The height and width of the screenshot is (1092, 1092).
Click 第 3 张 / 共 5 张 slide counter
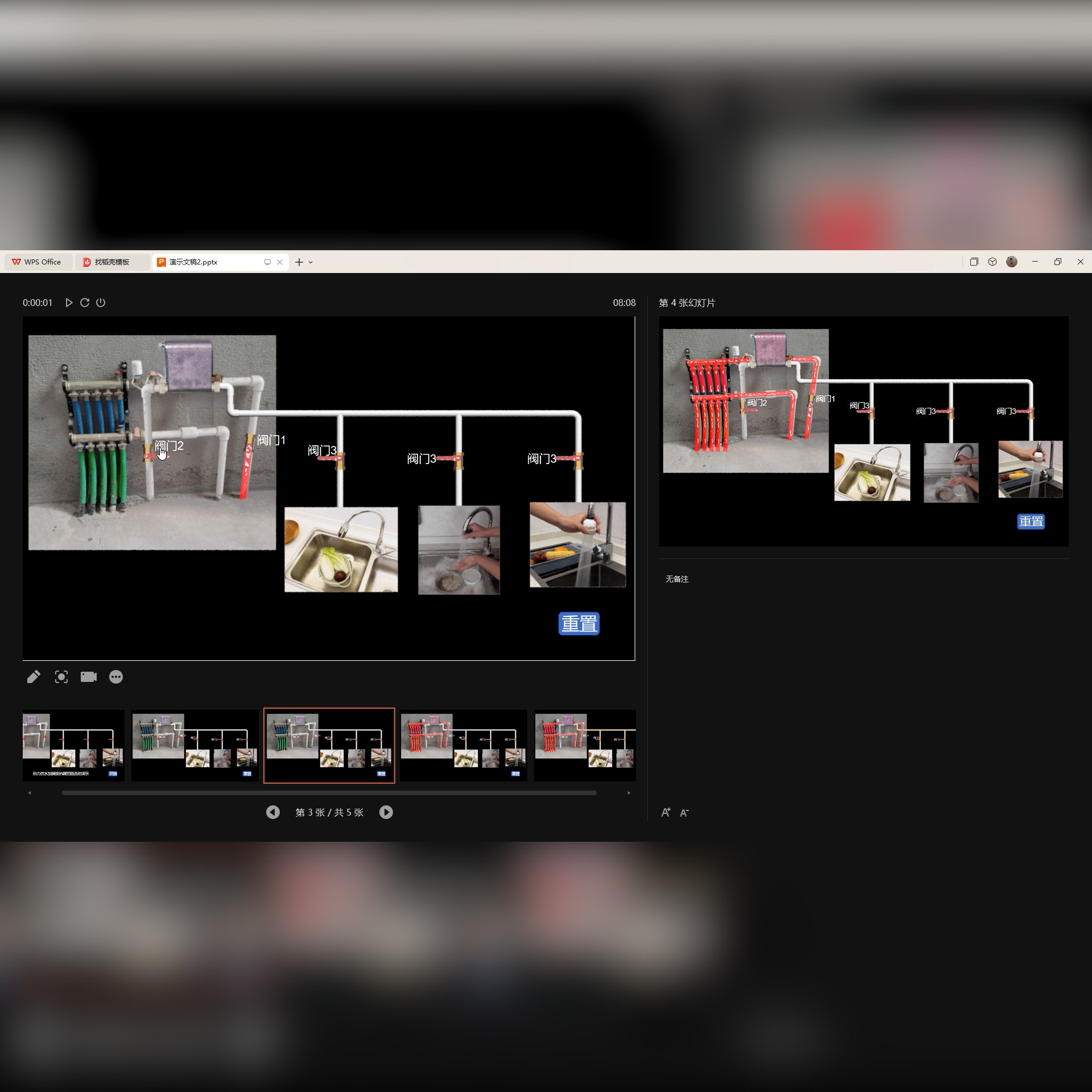(x=329, y=812)
